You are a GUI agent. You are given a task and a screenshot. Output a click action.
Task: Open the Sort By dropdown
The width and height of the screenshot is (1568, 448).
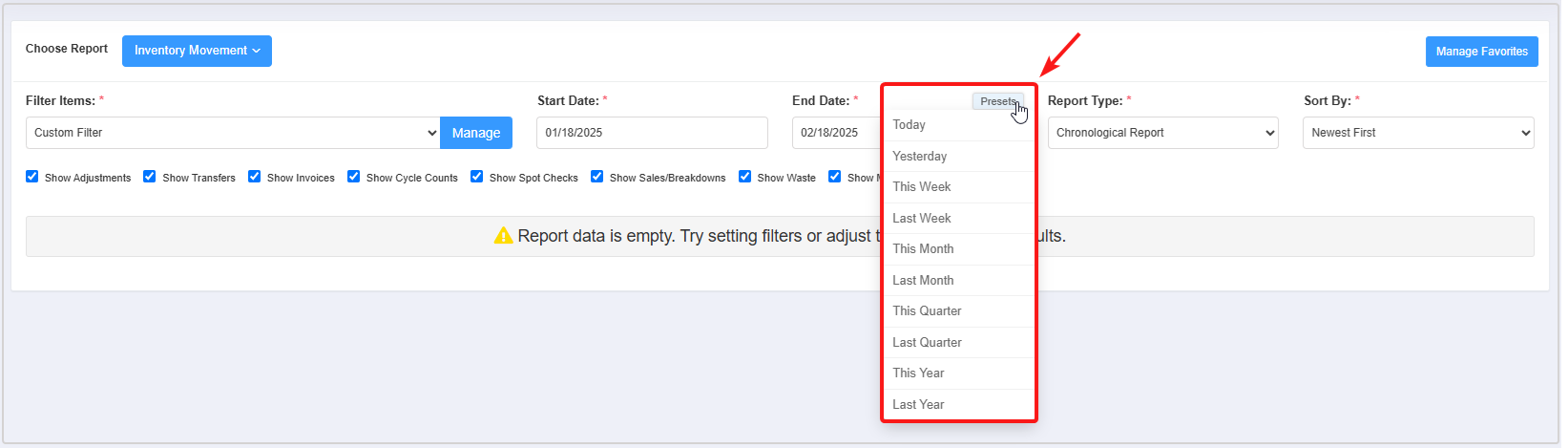pyautogui.click(x=1417, y=133)
